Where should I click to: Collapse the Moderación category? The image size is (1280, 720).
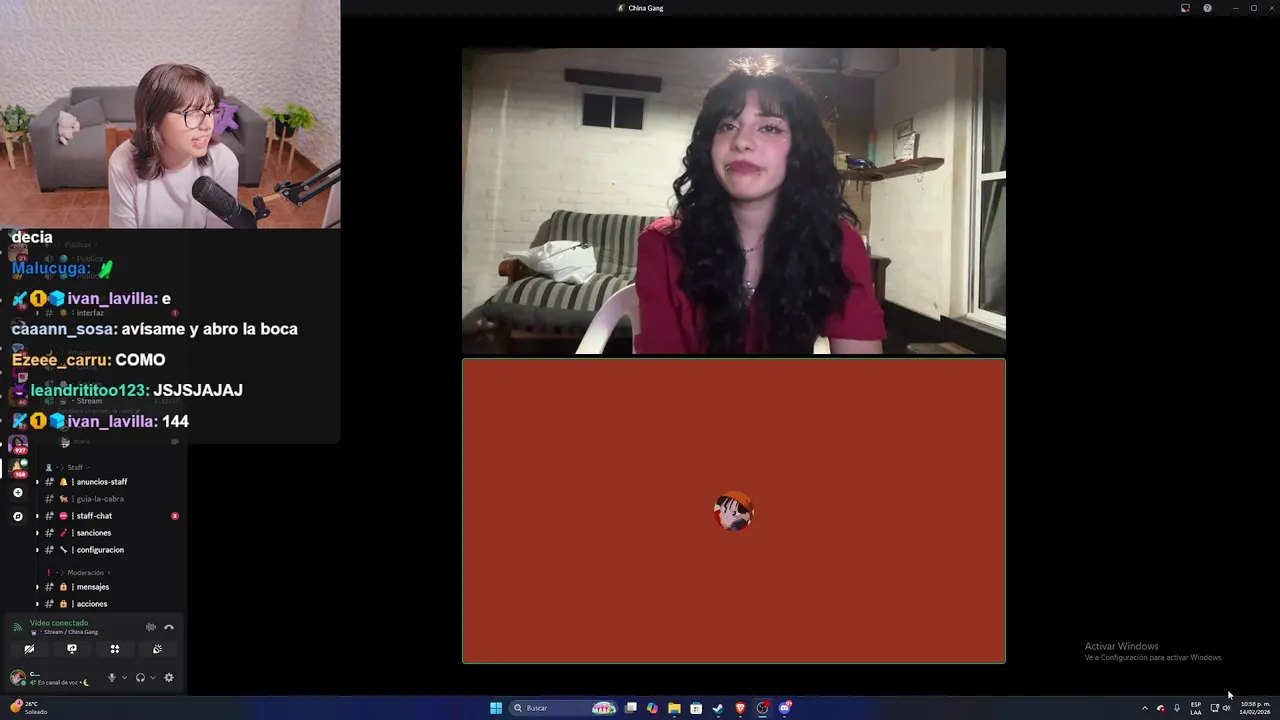click(86, 573)
